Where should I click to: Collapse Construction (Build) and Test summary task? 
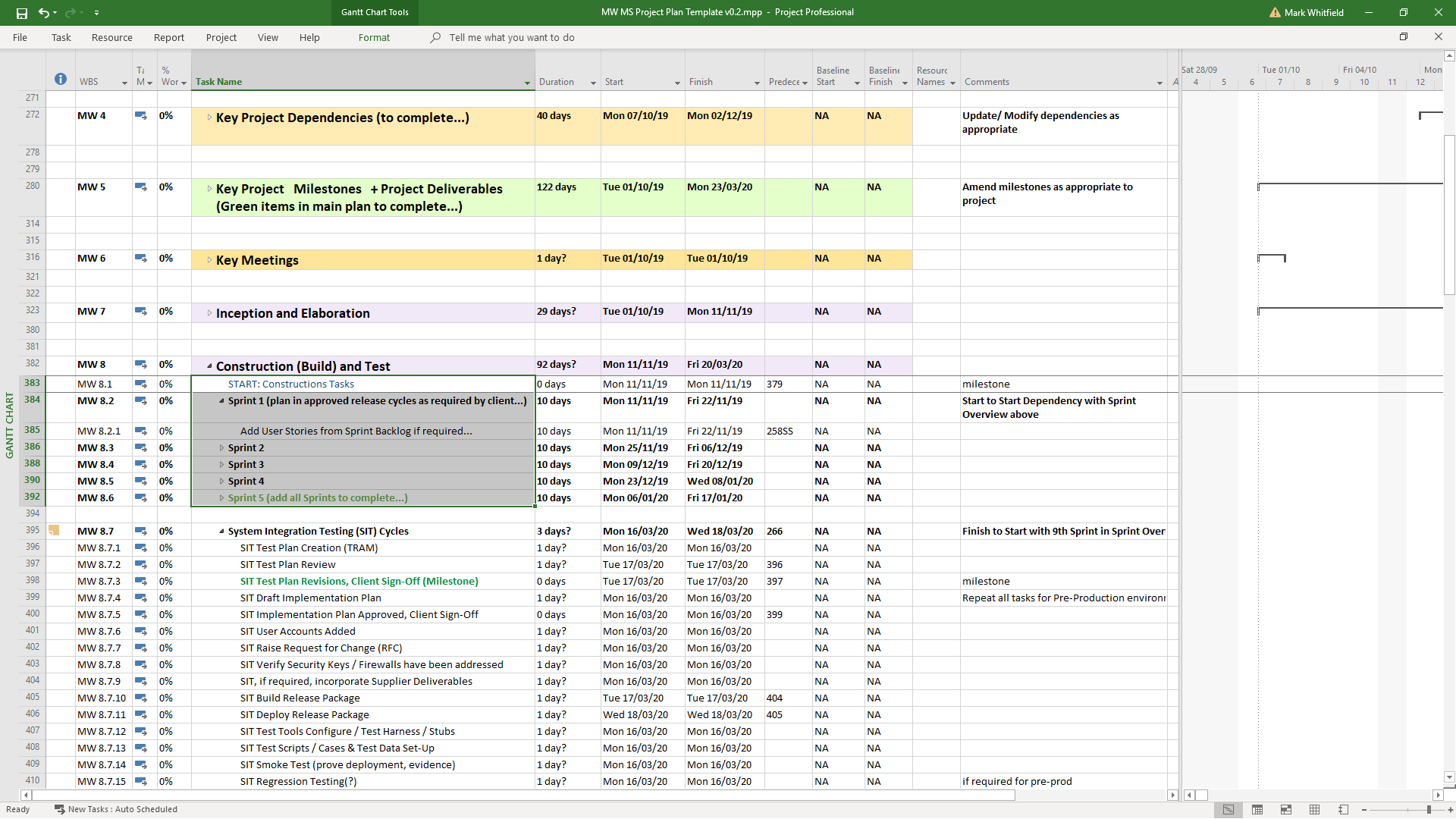(209, 366)
